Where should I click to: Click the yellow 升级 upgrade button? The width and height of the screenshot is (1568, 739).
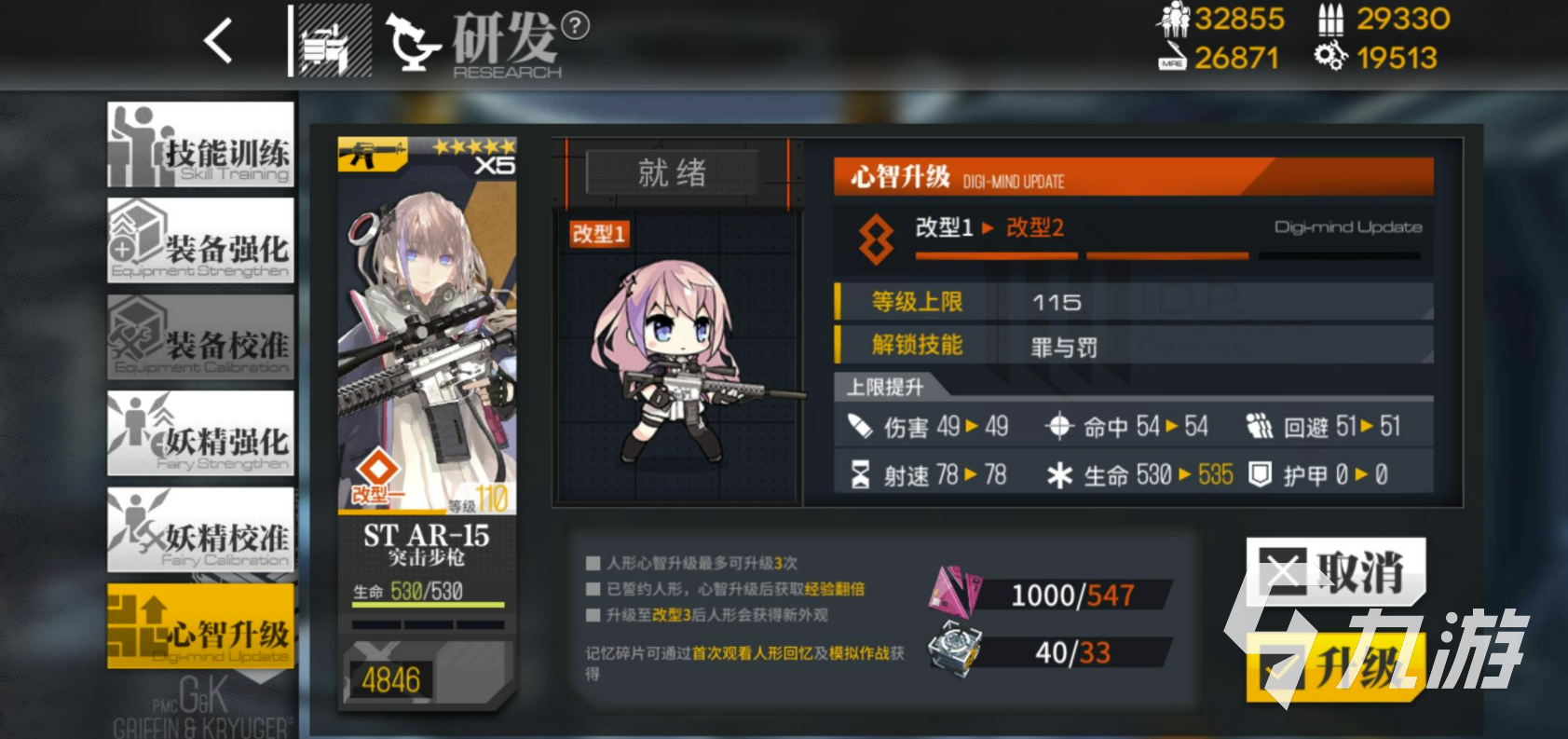click(x=1335, y=667)
